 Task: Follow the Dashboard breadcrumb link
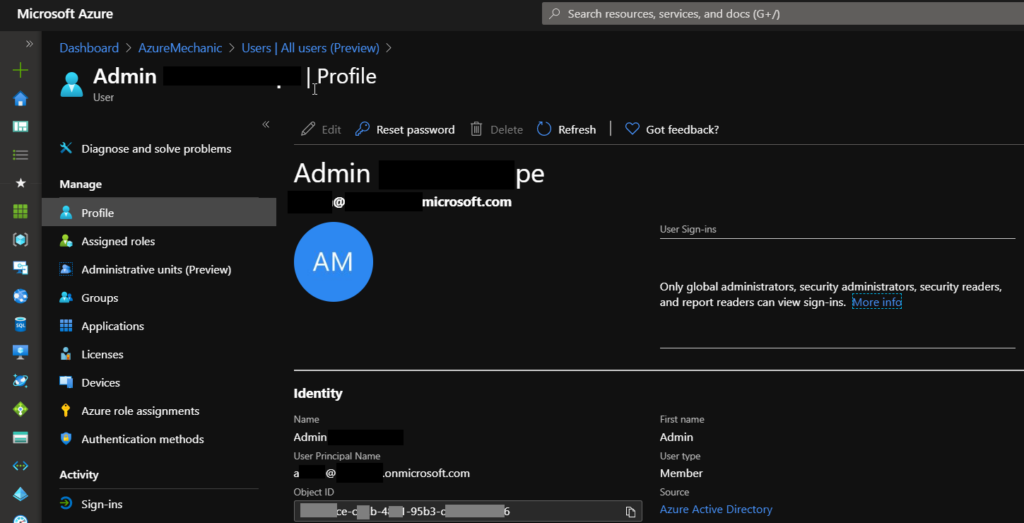tap(89, 48)
